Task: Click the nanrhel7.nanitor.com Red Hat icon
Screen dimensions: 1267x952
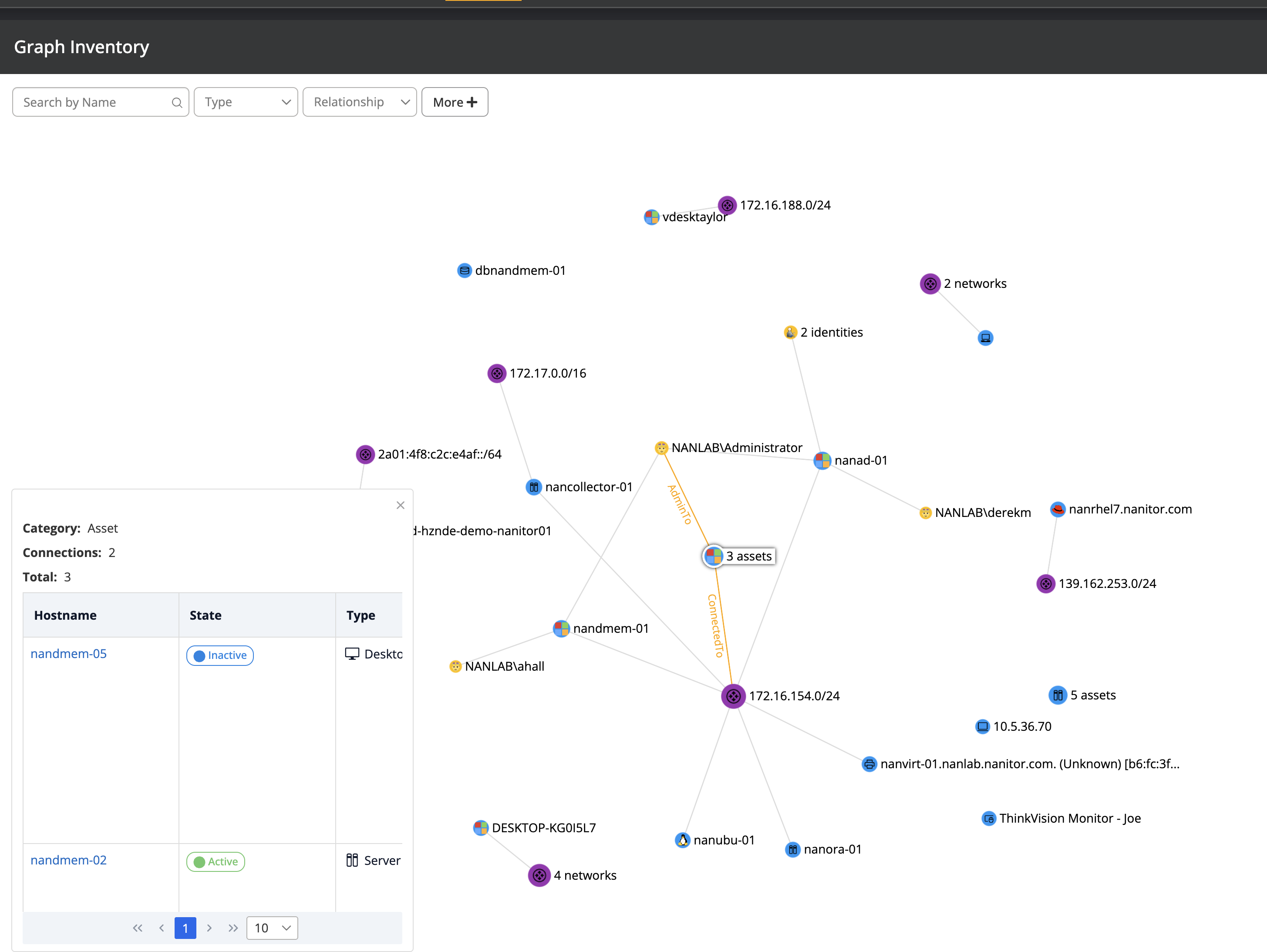Action: coord(1058,509)
